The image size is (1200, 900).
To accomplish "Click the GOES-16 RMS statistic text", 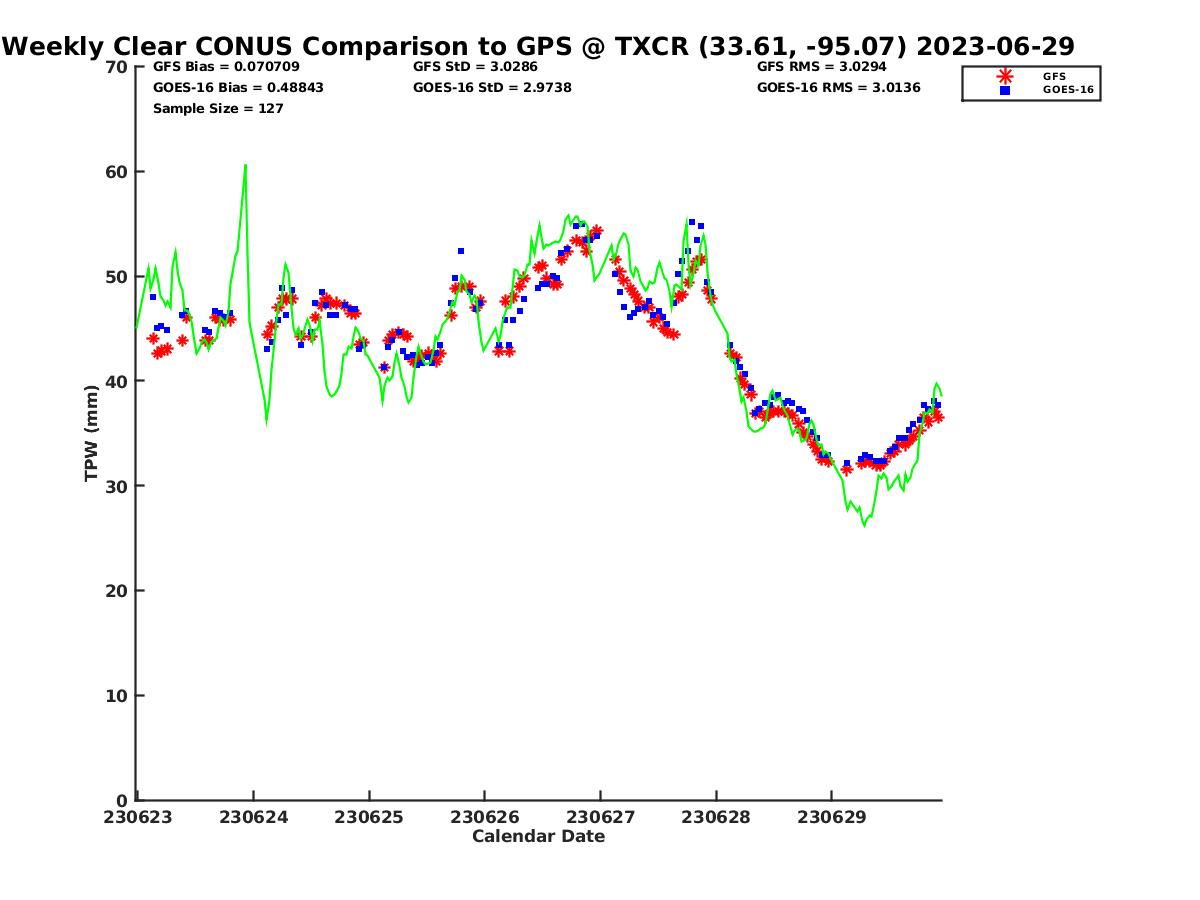I will 838,88.
